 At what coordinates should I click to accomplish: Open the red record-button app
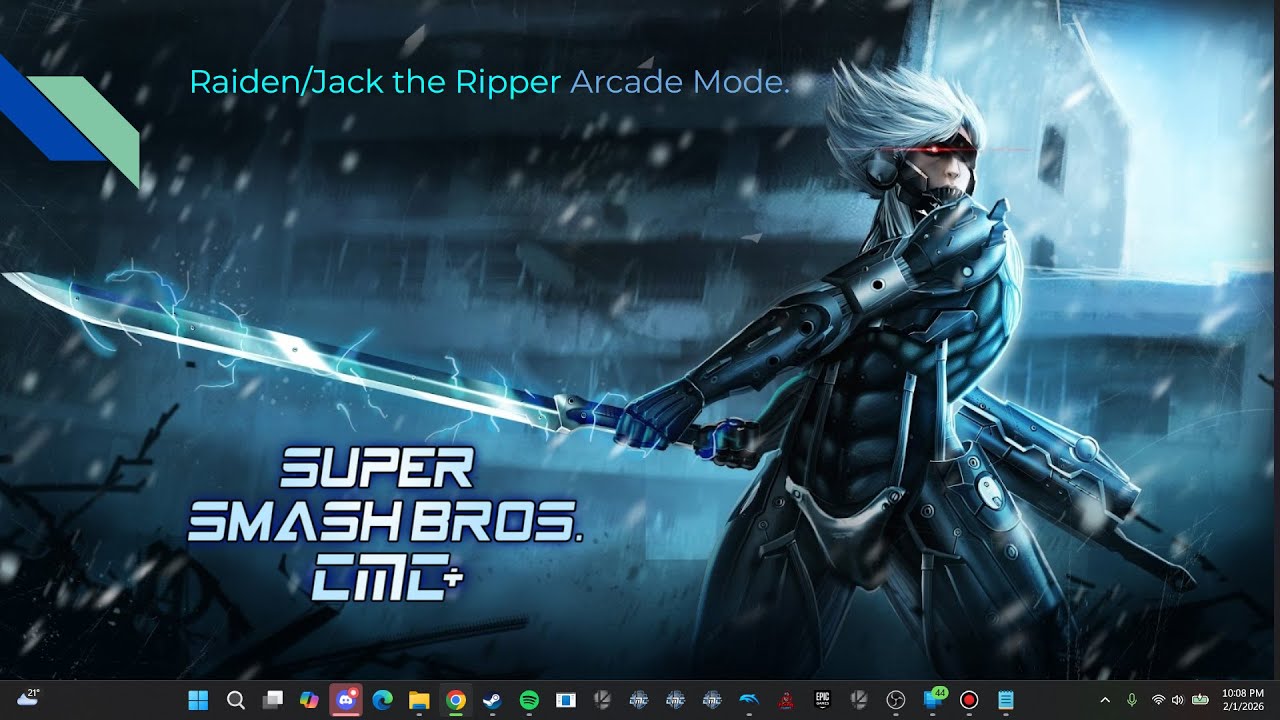click(968, 700)
